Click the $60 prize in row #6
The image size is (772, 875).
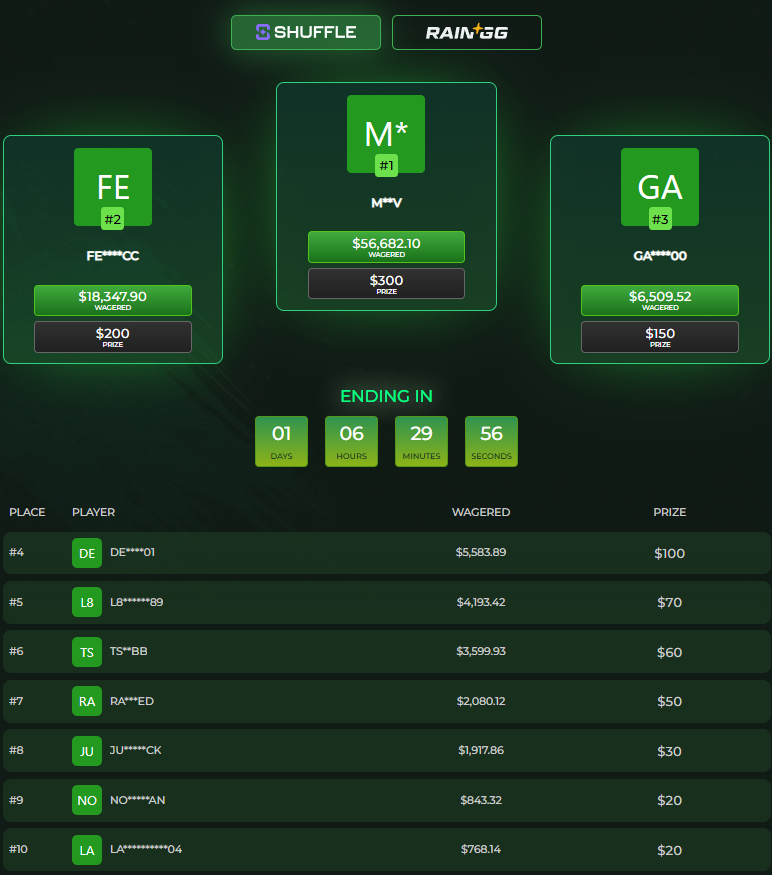click(670, 652)
